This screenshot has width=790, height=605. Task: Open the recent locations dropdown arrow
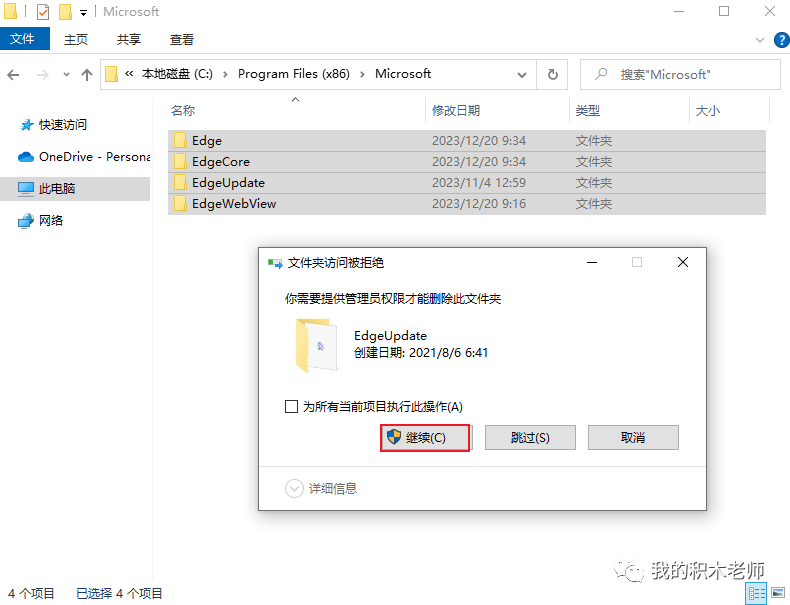66,75
